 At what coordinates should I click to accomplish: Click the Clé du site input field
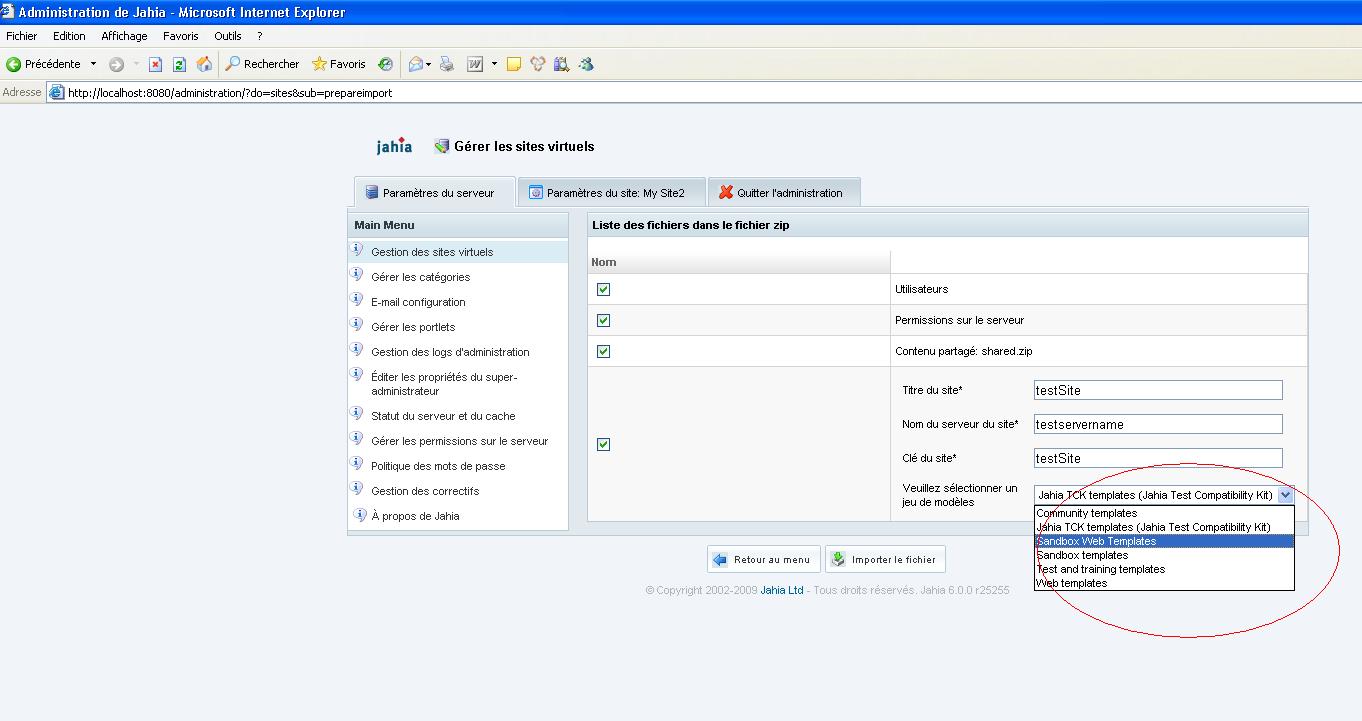point(1158,458)
